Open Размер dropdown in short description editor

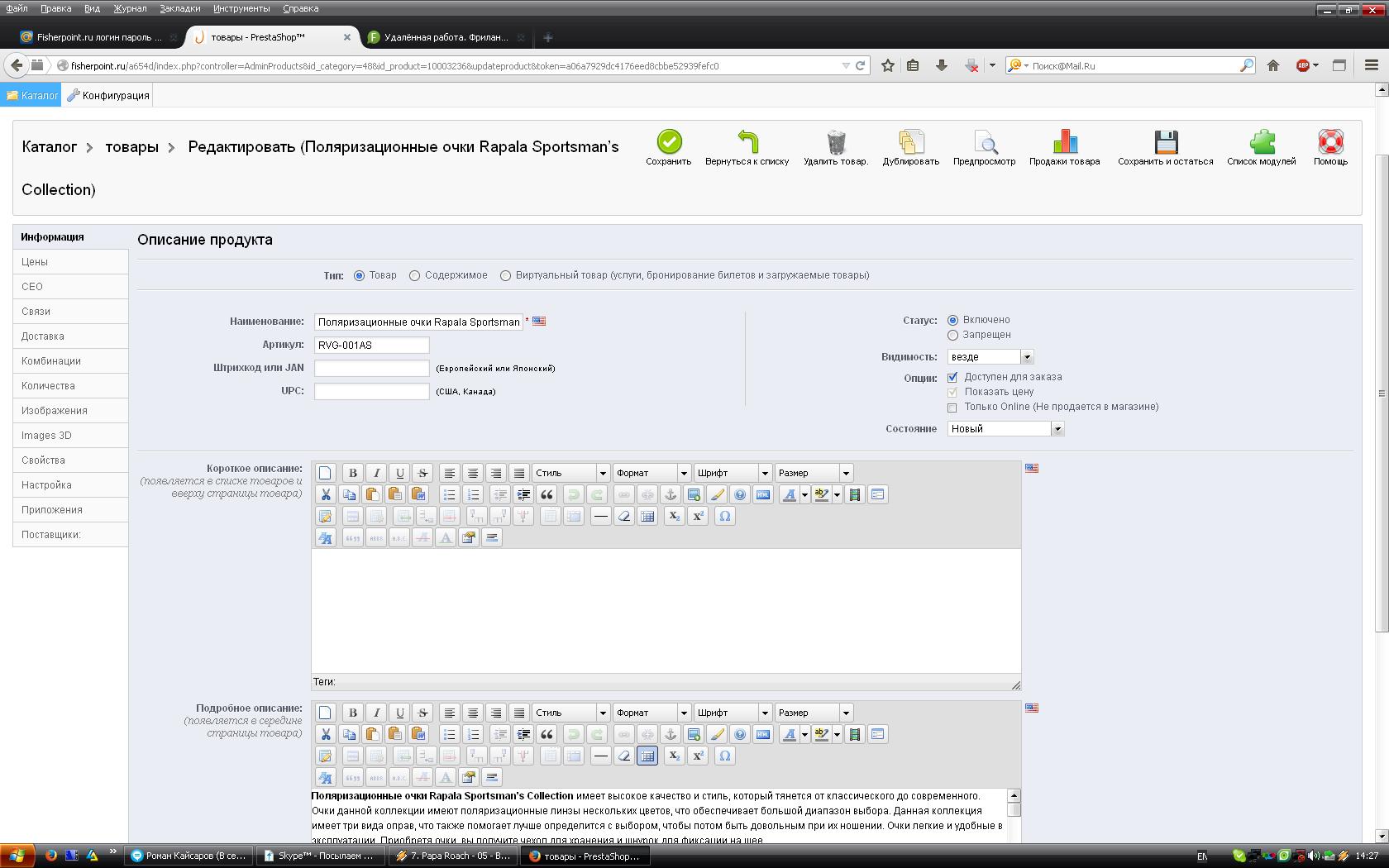pyautogui.click(x=814, y=473)
